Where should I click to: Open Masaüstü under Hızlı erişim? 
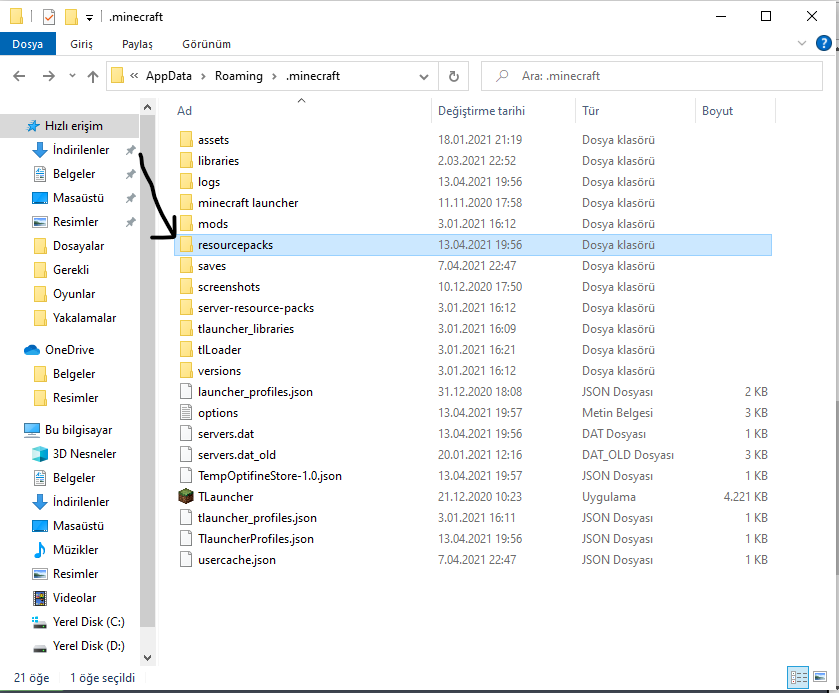pos(78,198)
